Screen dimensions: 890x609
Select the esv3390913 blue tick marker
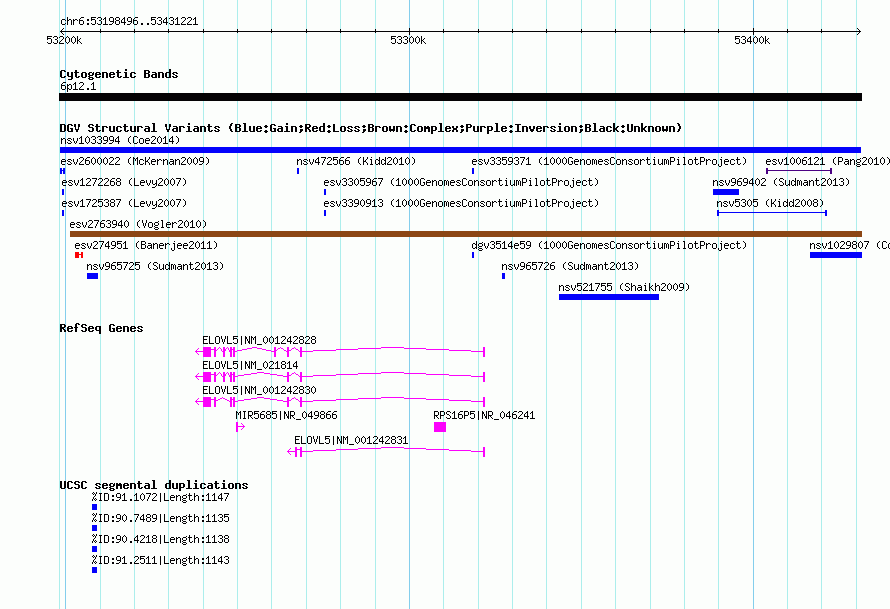(325, 213)
